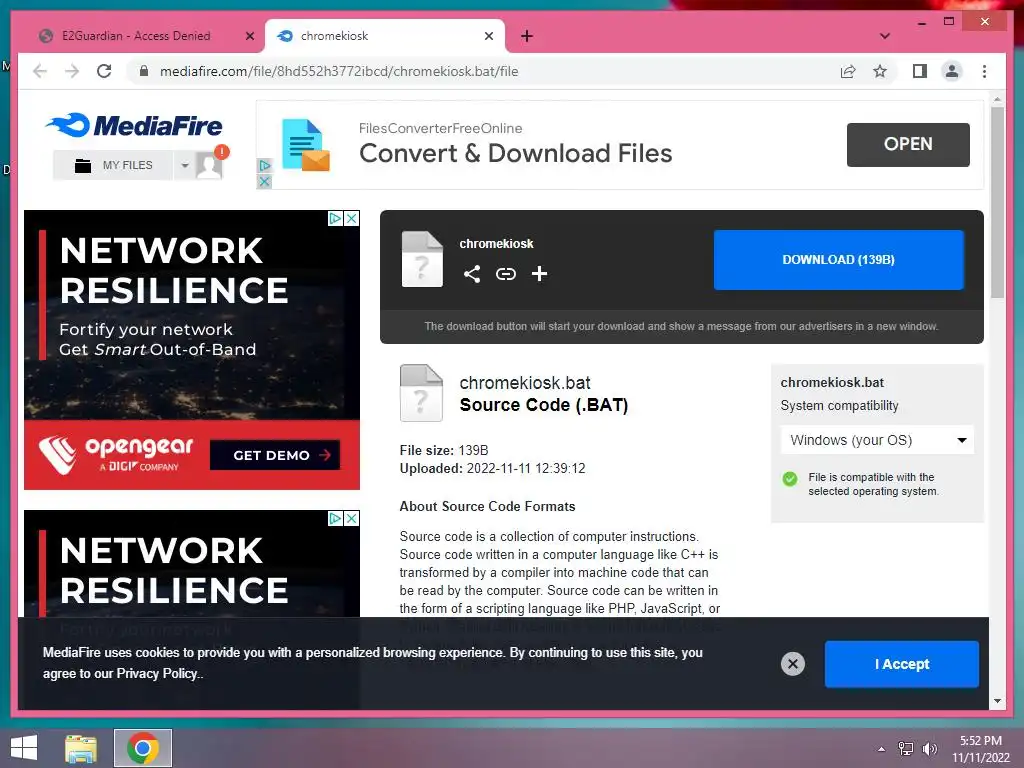Open the Chrome three-dot menu
The image size is (1024, 768).
point(984,71)
